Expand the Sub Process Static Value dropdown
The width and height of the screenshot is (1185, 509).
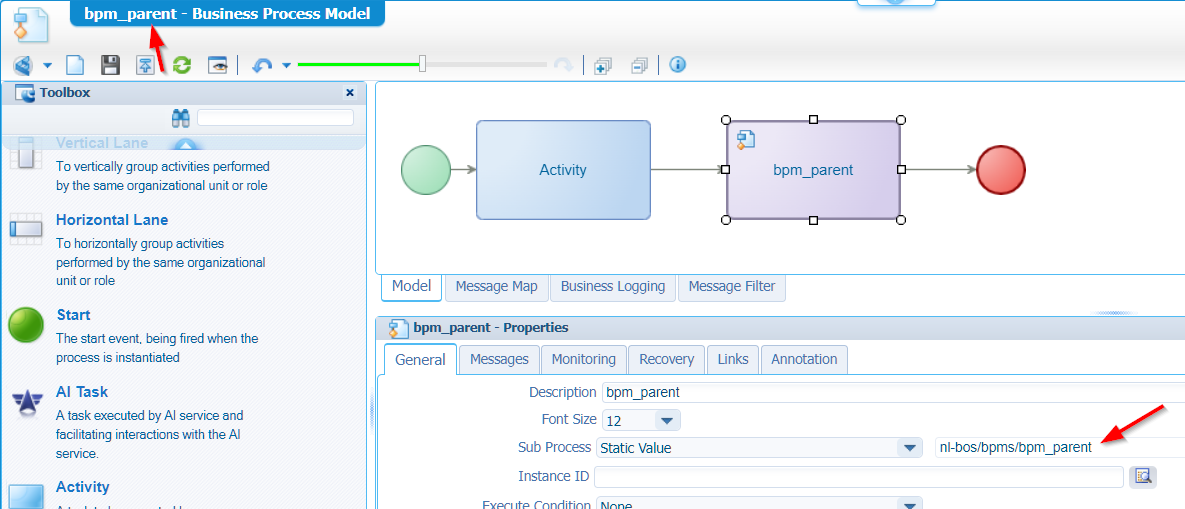coord(909,448)
